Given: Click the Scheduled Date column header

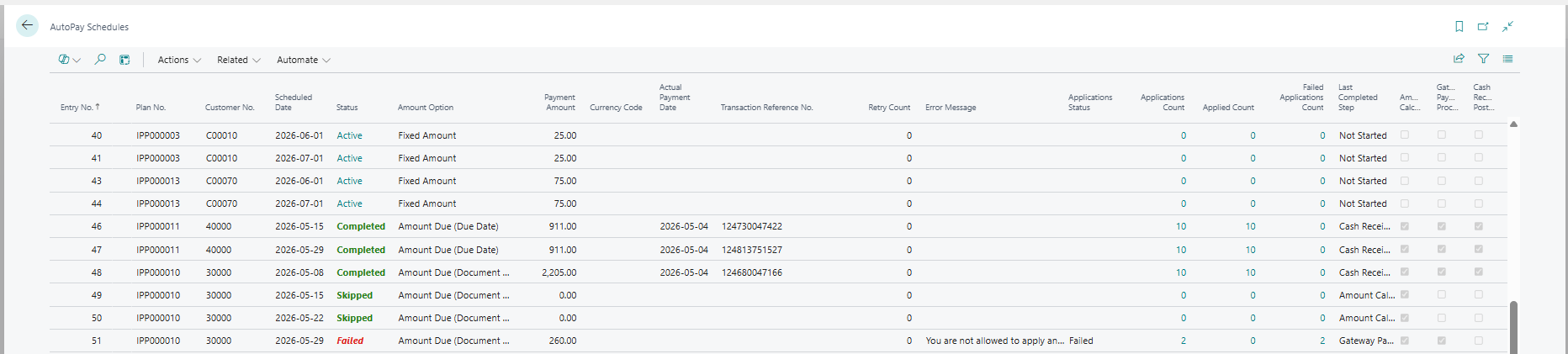Looking at the screenshot, I should pyautogui.click(x=294, y=103).
